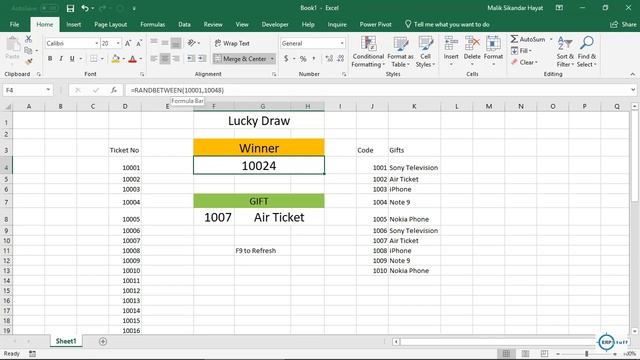Increase font size with the larger A icon
This screenshot has width=640, height=360.
click(x=128, y=43)
